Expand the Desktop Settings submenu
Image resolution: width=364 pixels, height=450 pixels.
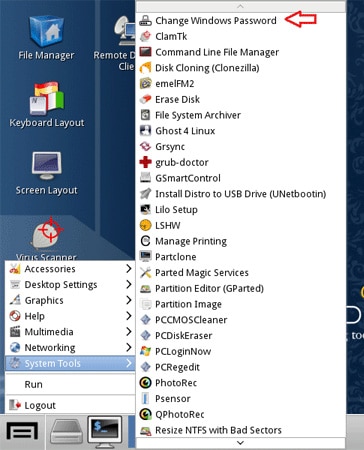70,284
